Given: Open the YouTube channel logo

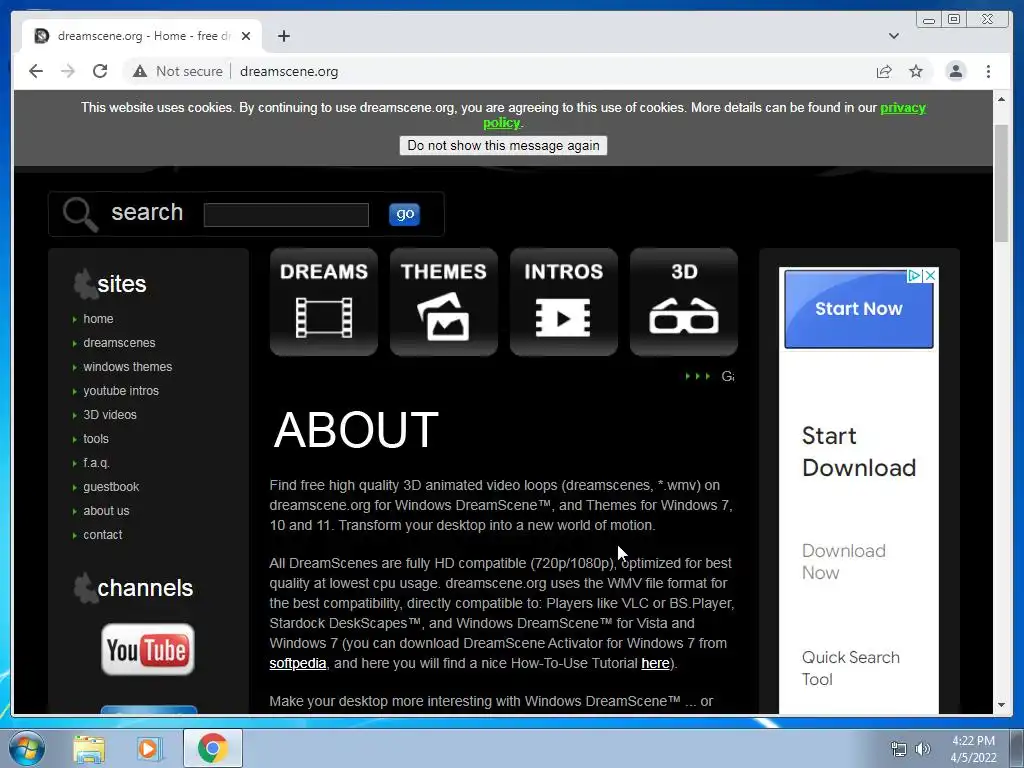Looking at the screenshot, I should pos(148,649).
